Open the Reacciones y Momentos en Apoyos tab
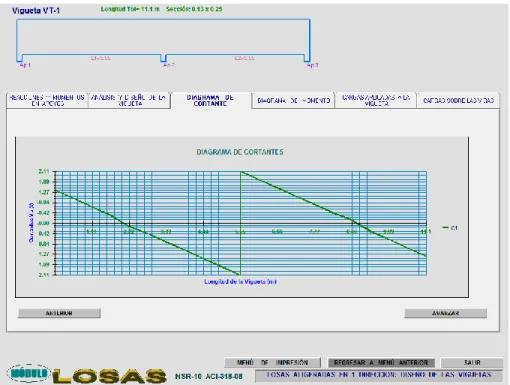 coord(47,100)
